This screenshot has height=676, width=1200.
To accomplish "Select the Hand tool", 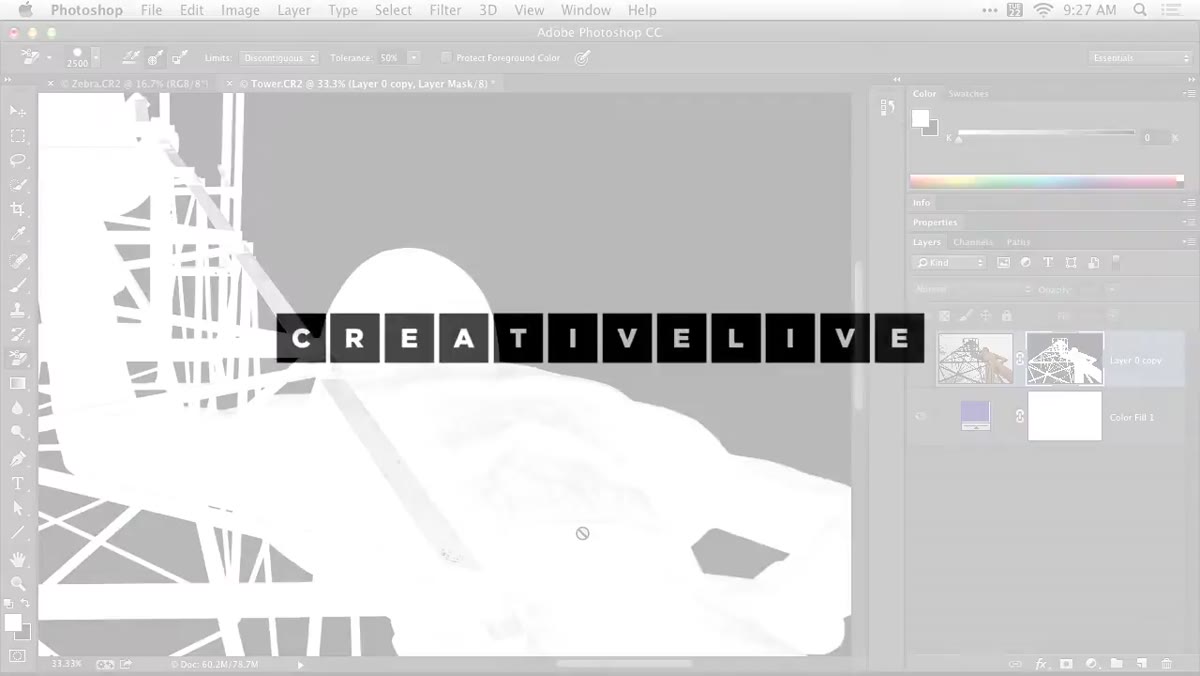I will 18,559.
